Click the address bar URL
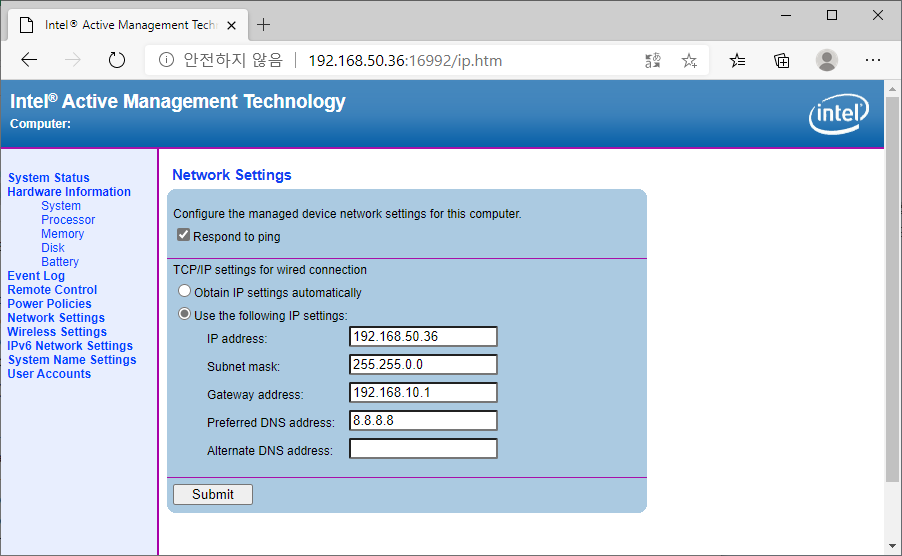This screenshot has height=556, width=902. pyautogui.click(x=406, y=60)
